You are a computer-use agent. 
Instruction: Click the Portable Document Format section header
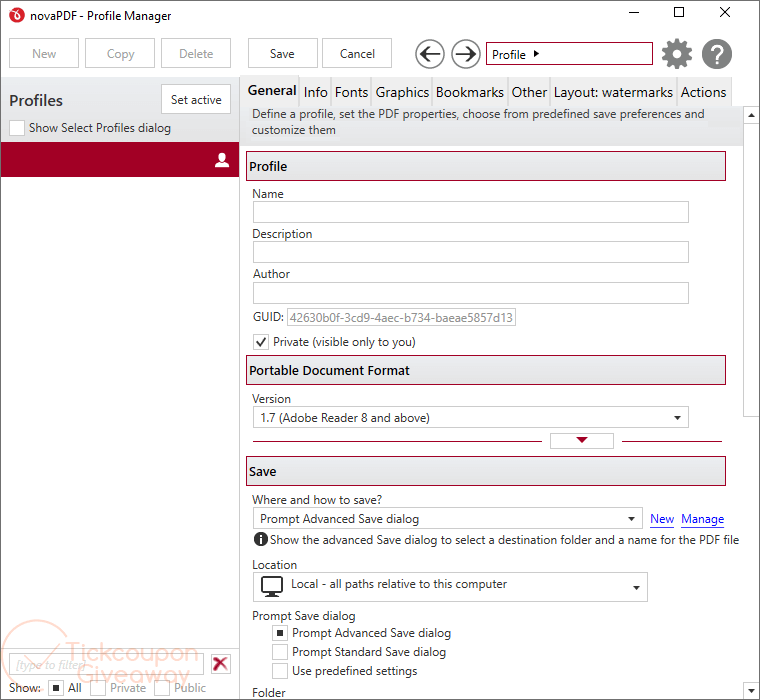click(486, 370)
